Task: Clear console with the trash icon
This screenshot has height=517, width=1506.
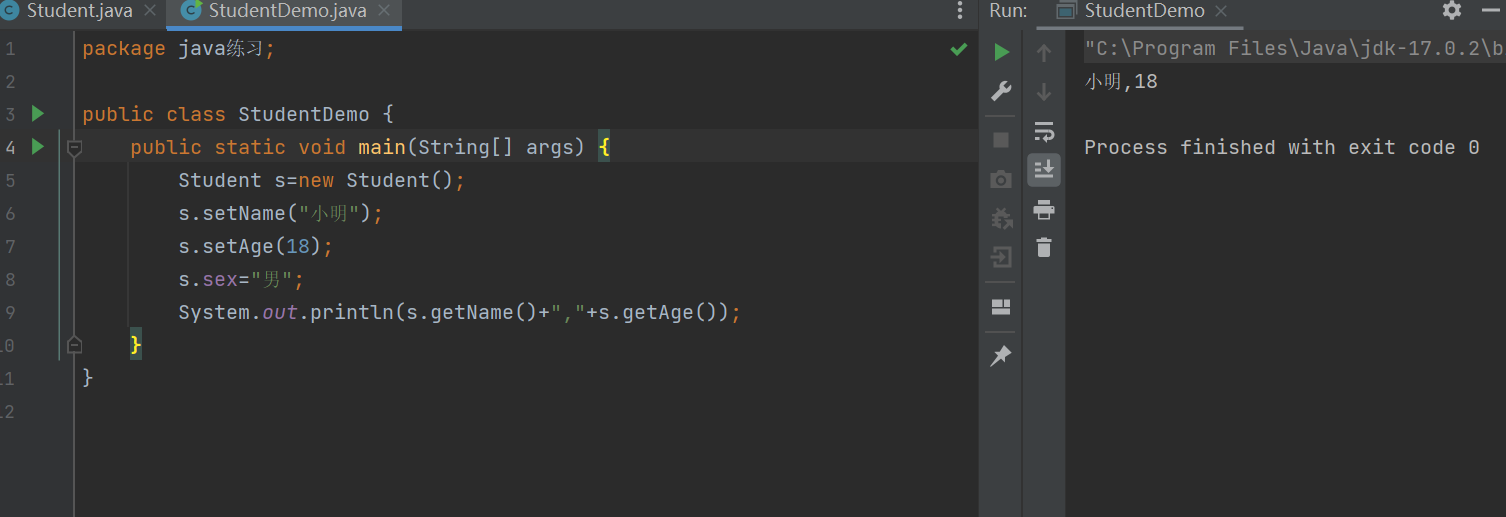Action: click(1044, 247)
